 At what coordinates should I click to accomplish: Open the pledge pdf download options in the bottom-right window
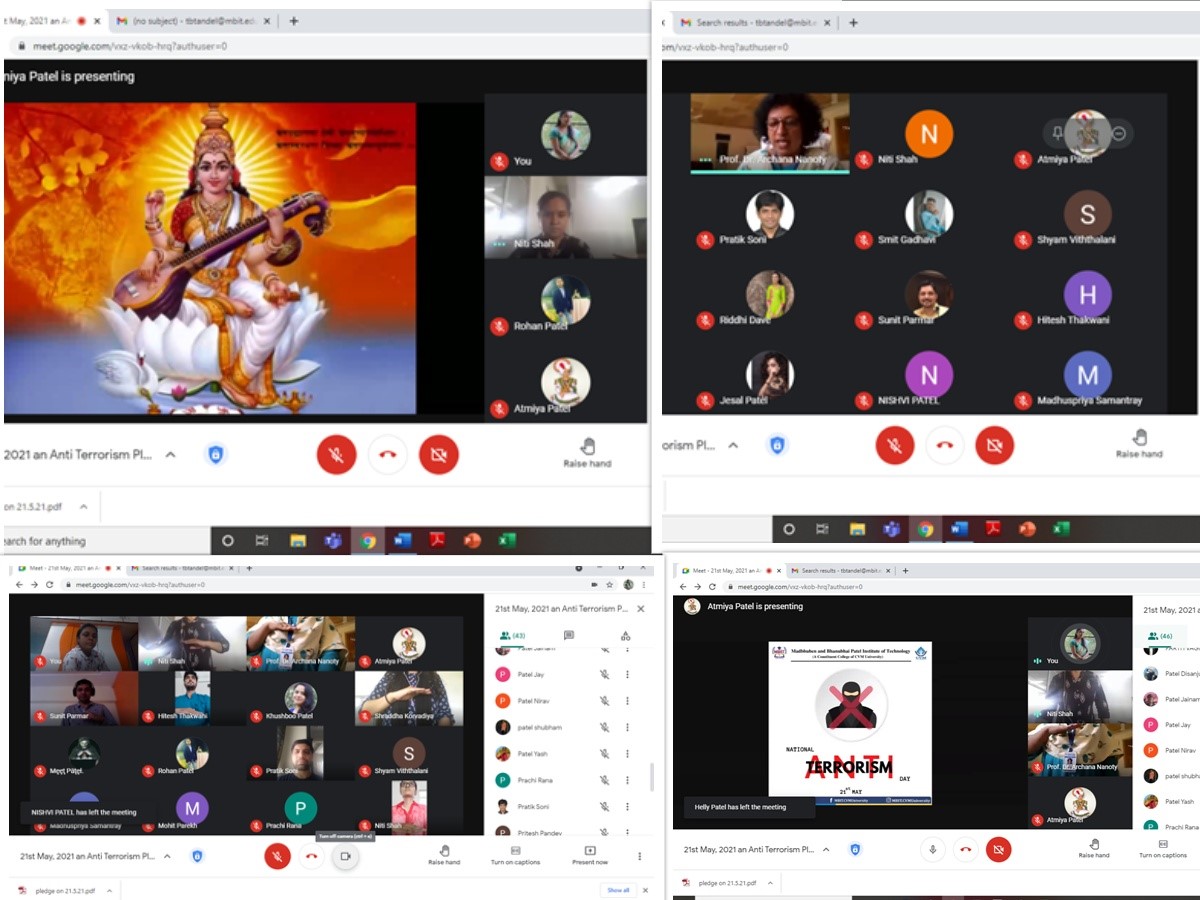coord(770,883)
